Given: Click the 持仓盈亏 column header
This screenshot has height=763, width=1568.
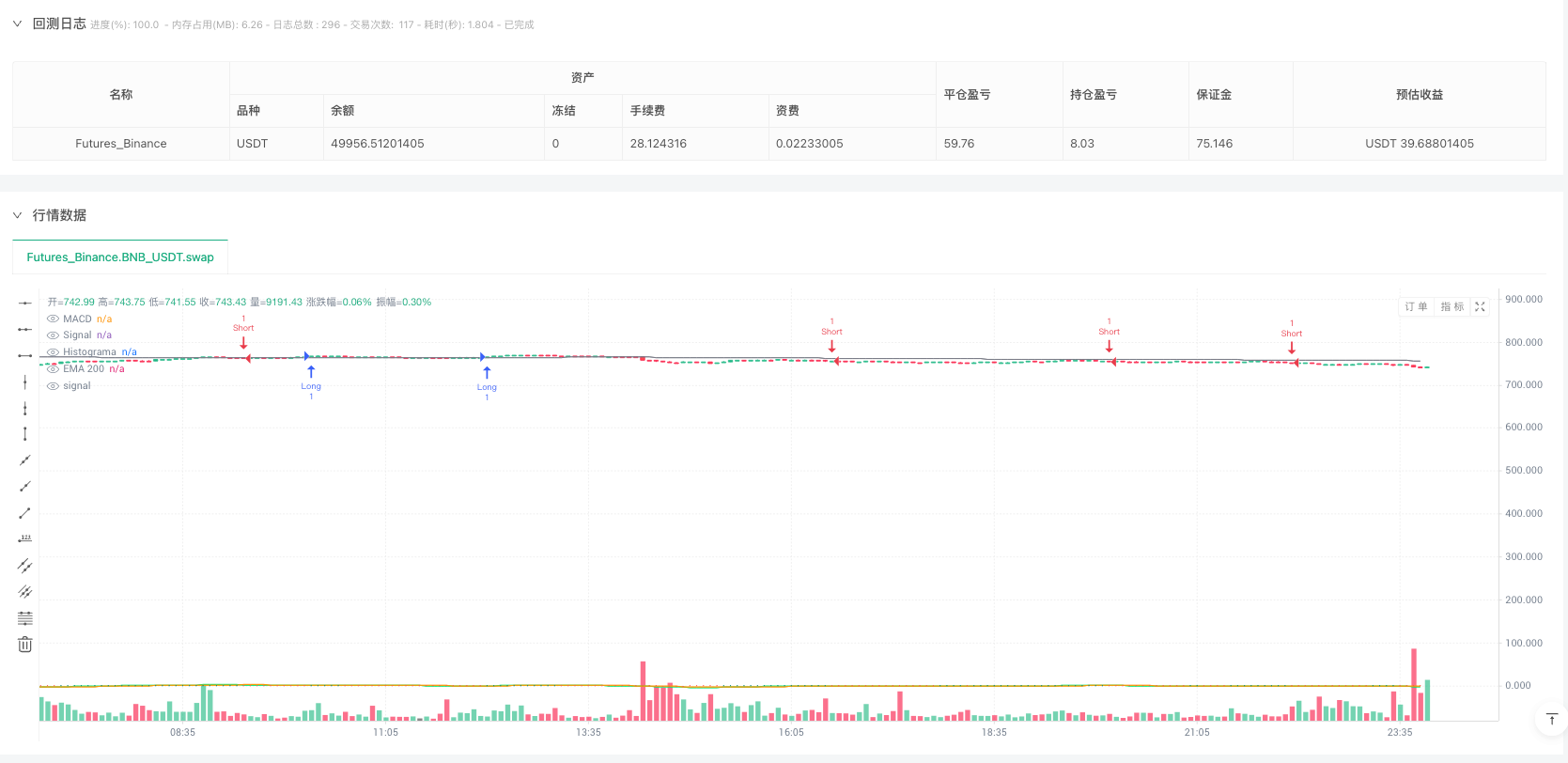Looking at the screenshot, I should (x=1126, y=95).
